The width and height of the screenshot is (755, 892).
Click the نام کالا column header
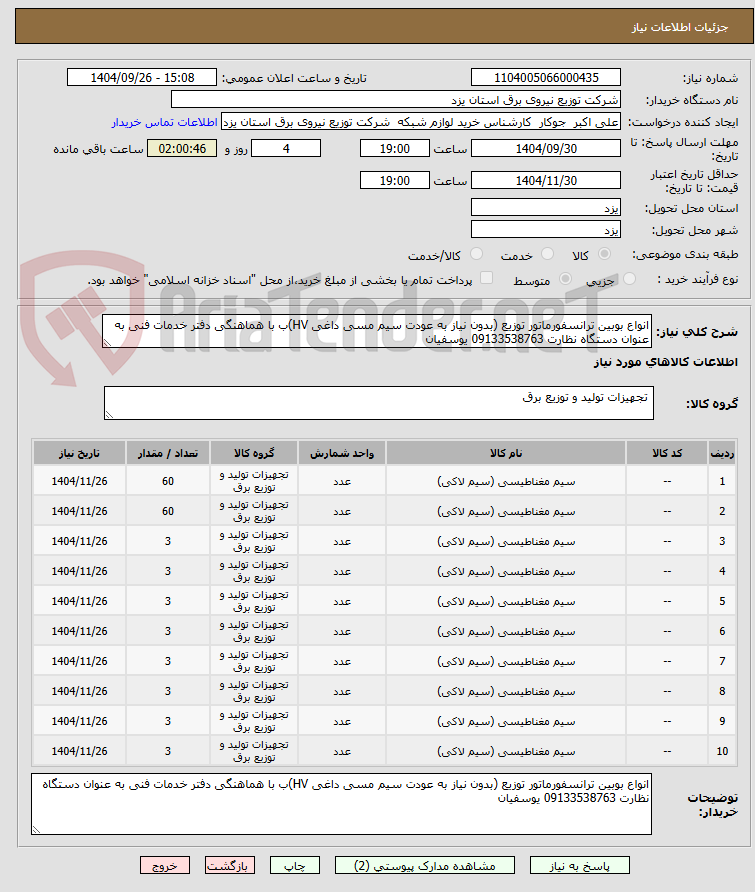pyautogui.click(x=506, y=453)
